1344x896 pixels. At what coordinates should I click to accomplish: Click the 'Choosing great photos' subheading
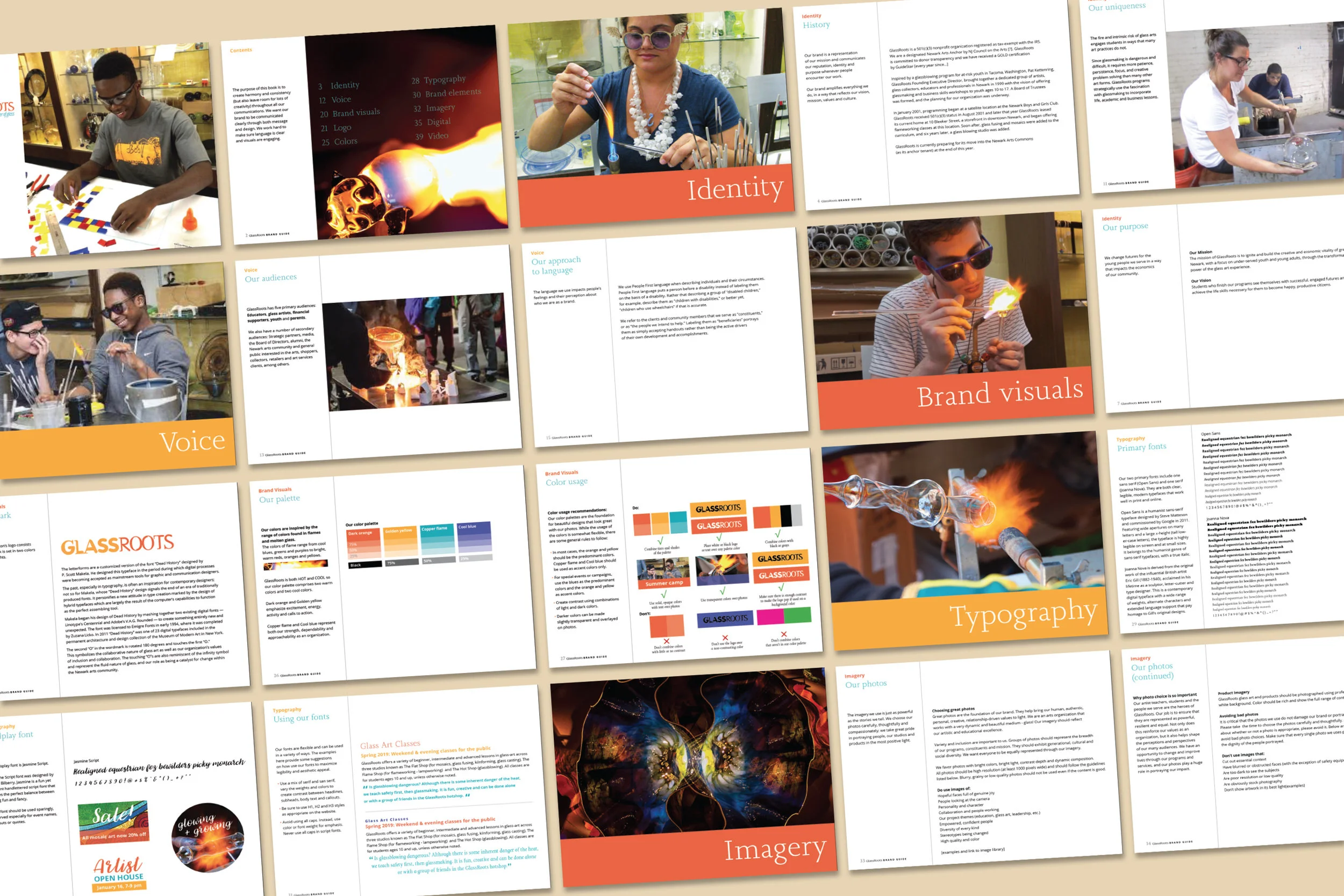[953, 709]
